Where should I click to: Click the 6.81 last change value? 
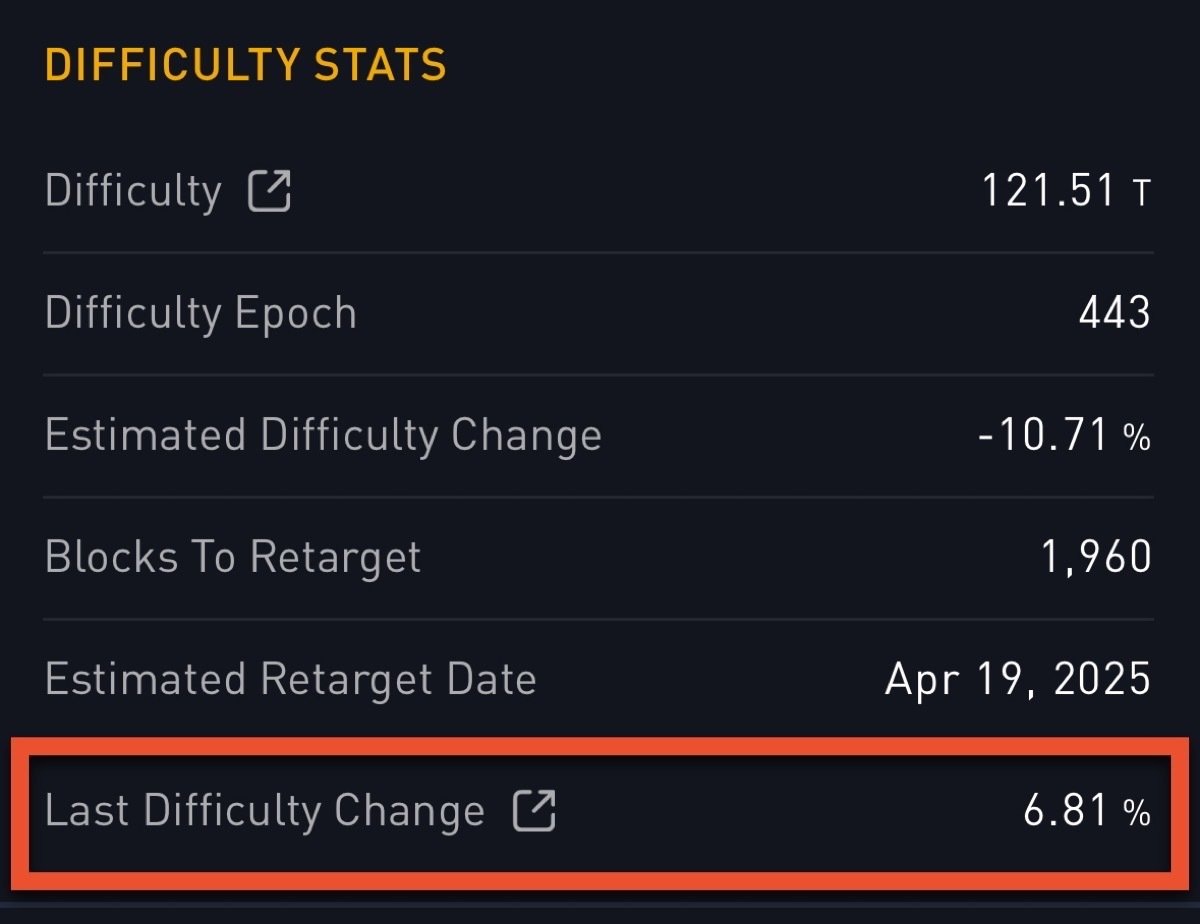coord(1067,812)
